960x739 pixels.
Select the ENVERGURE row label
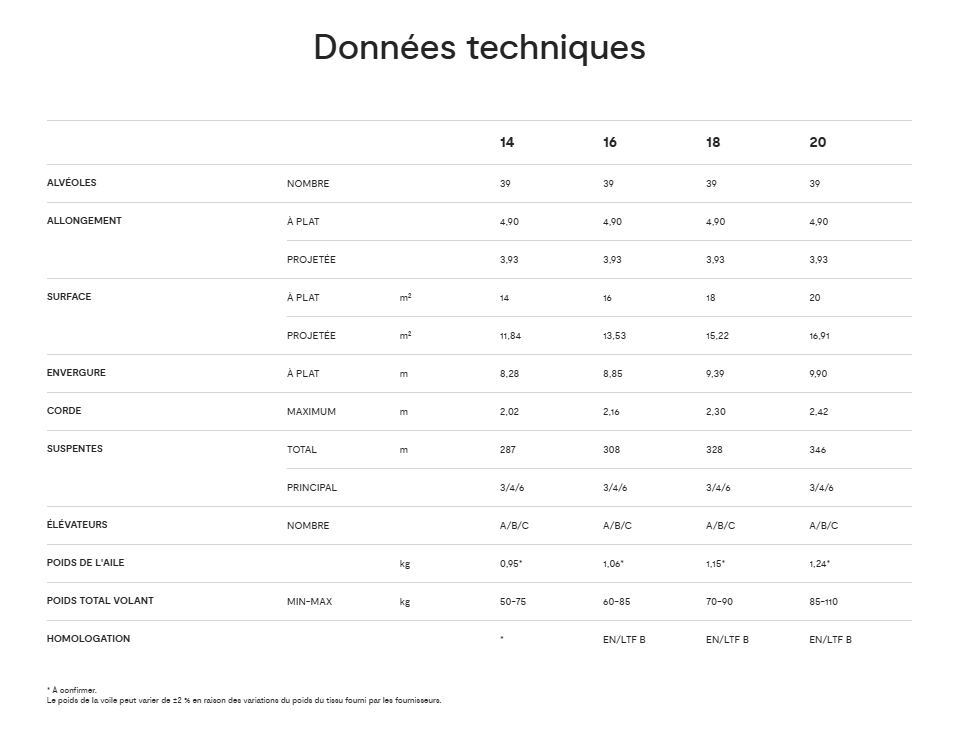click(76, 373)
